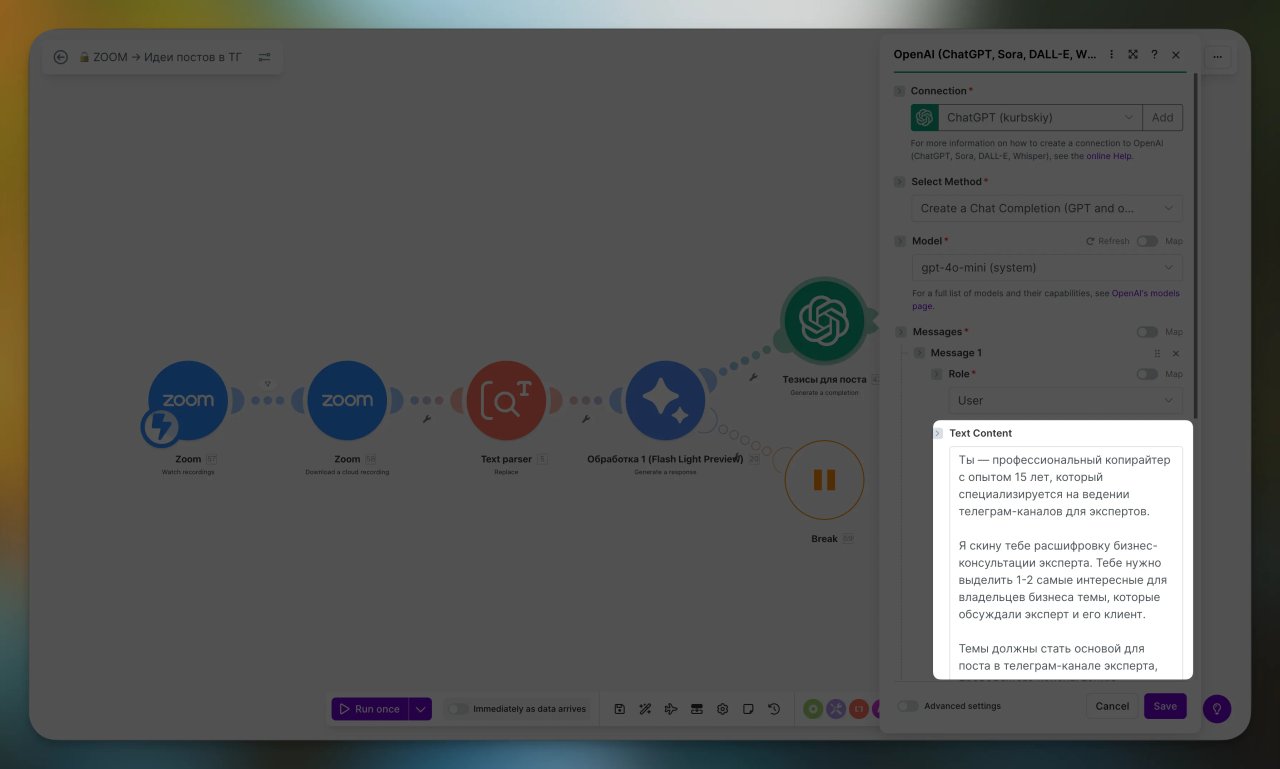Open scenario settings gear in bottom toolbar

pyautogui.click(x=722, y=709)
